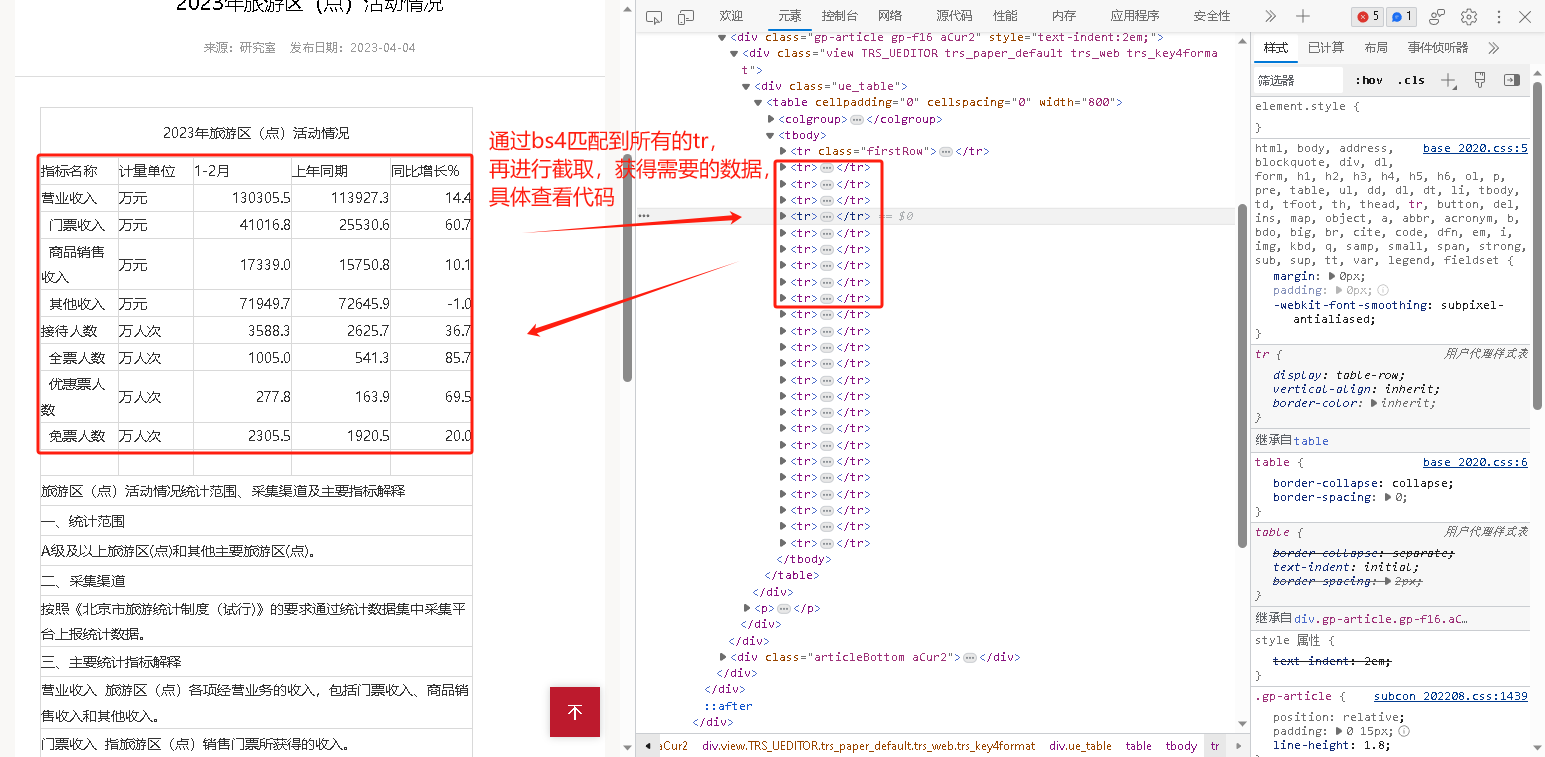Open a new DevTools panel with the plus
This screenshot has height=757, width=1545.
tap(1302, 16)
